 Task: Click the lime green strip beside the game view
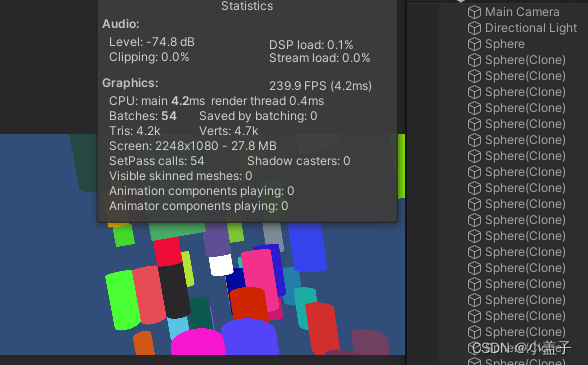click(401, 166)
